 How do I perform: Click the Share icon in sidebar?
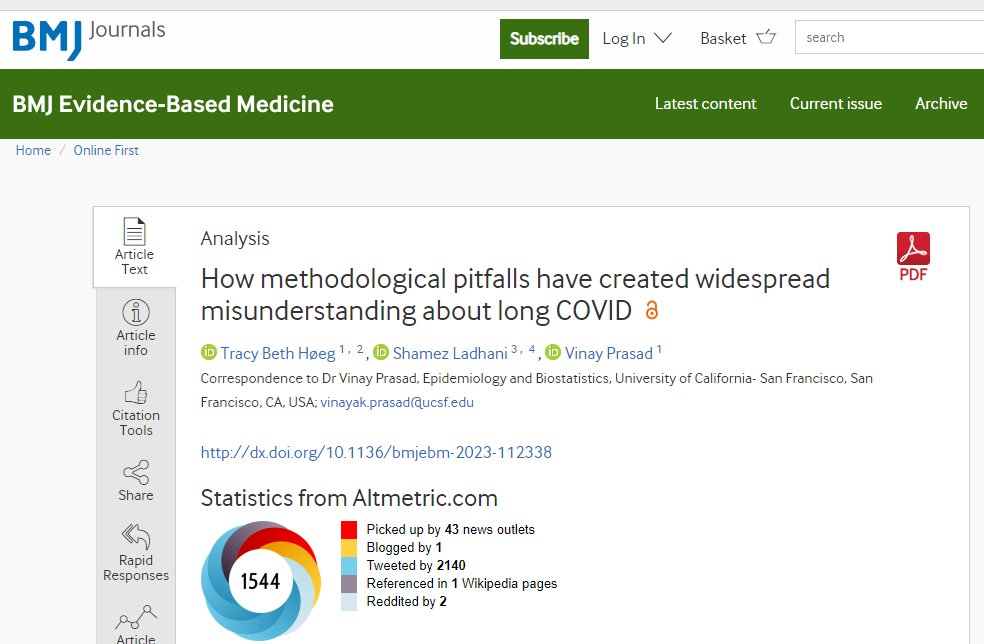pos(135,472)
